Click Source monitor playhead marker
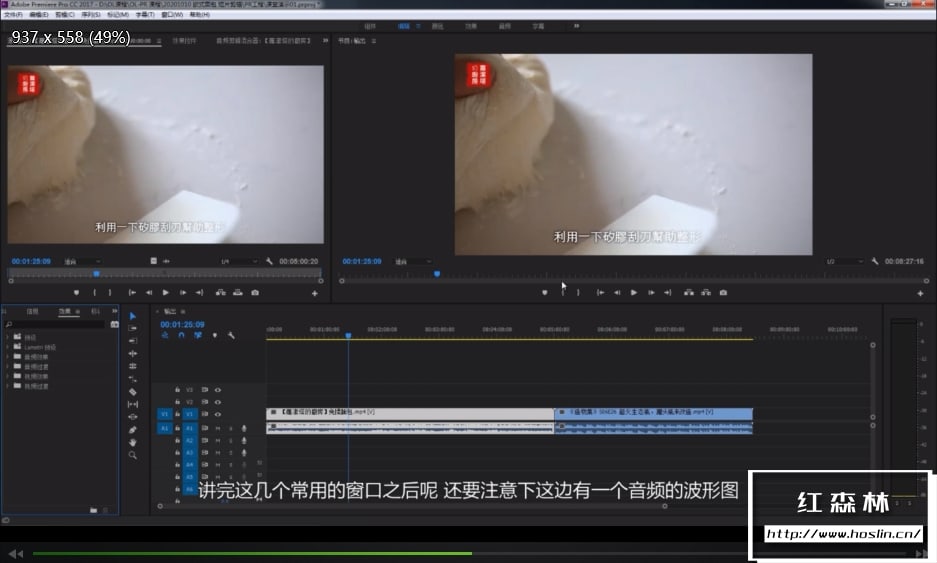This screenshot has width=937, height=563. [96, 274]
